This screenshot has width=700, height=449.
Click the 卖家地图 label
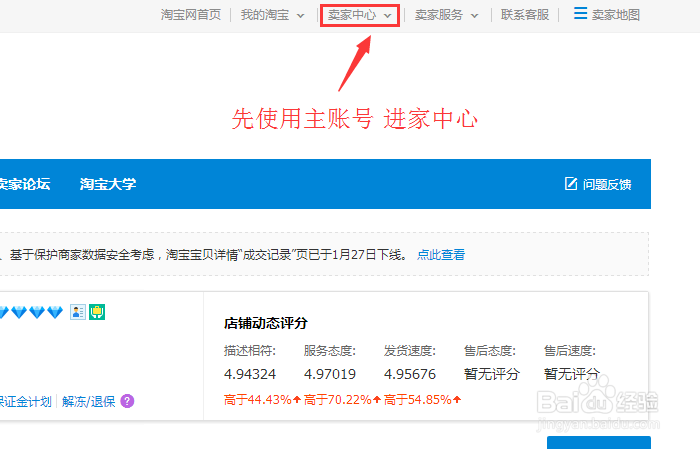pyautogui.click(x=616, y=15)
